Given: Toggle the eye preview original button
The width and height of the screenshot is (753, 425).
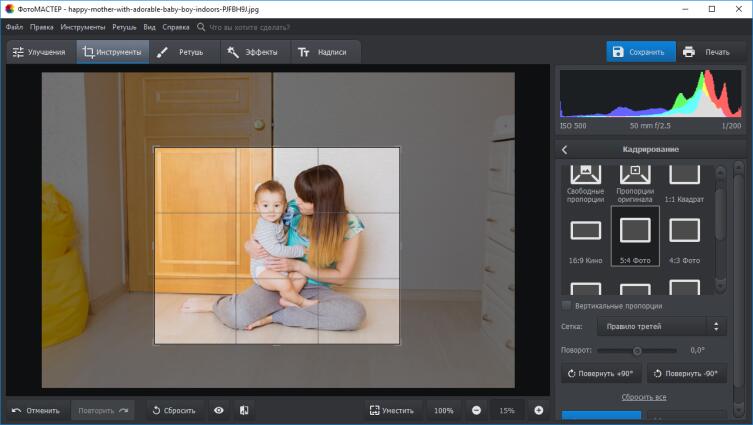Looking at the screenshot, I should (218, 410).
